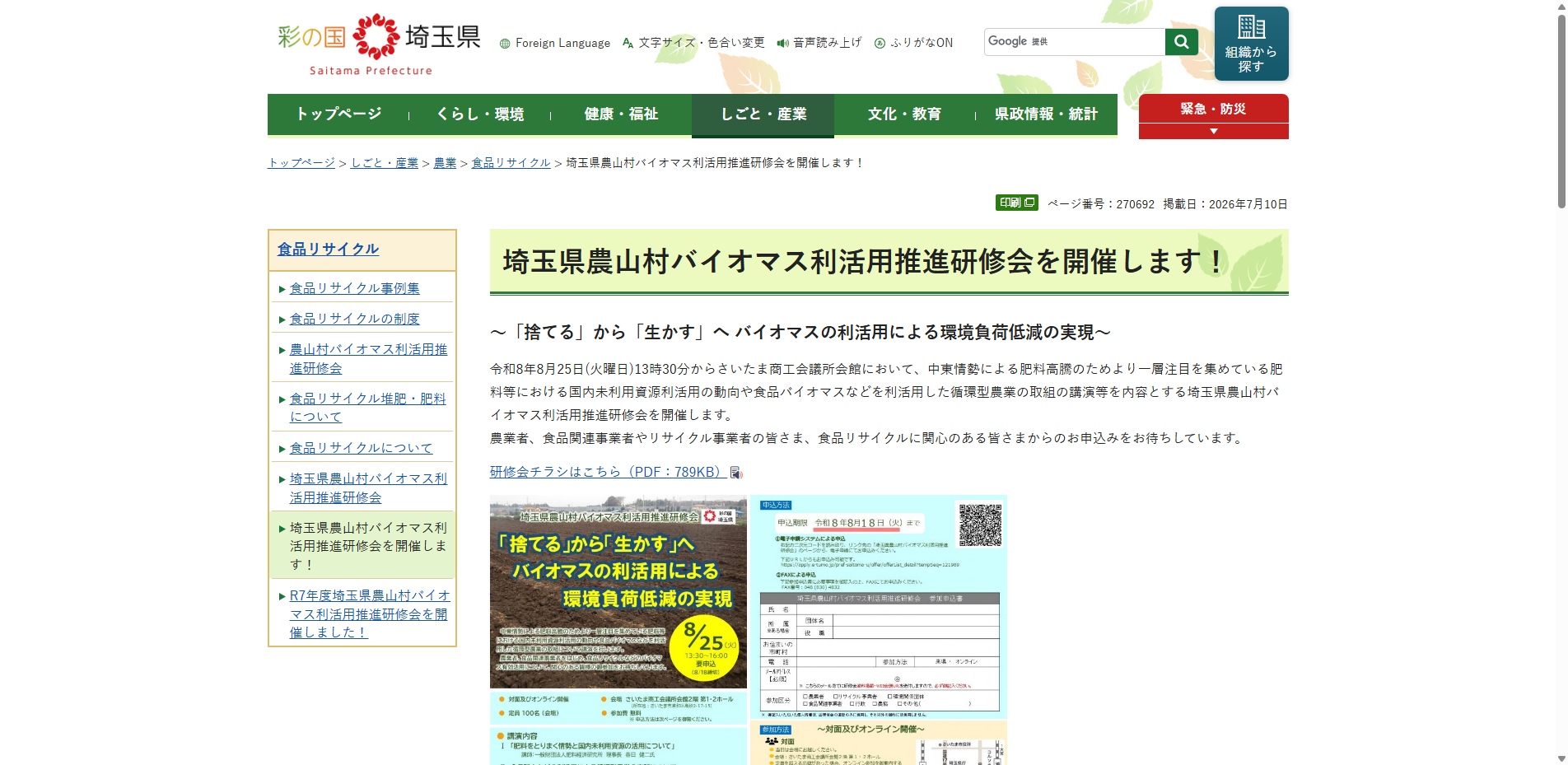Open くらし・環境 navigation tab
The width and height of the screenshot is (1568, 765).
point(480,114)
